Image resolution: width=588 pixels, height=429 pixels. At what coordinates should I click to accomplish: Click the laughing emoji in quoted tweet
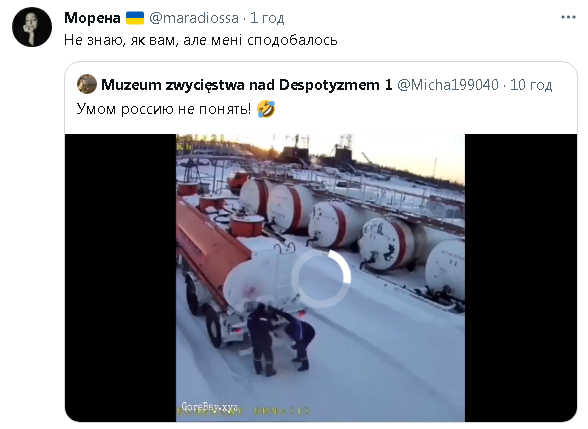point(266,109)
